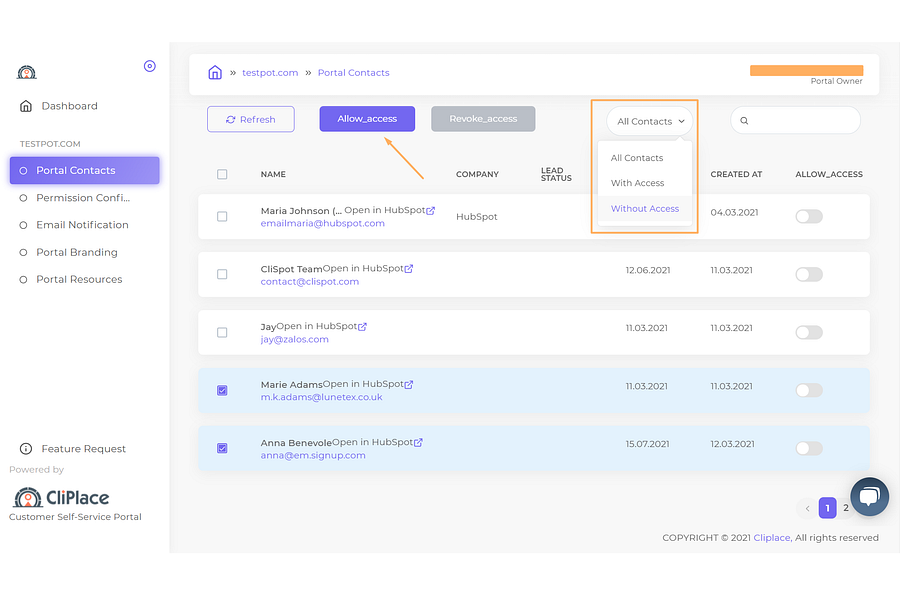Open Portal Branding sidebar item
Viewport: 900px width, 600px height.
pos(76,252)
